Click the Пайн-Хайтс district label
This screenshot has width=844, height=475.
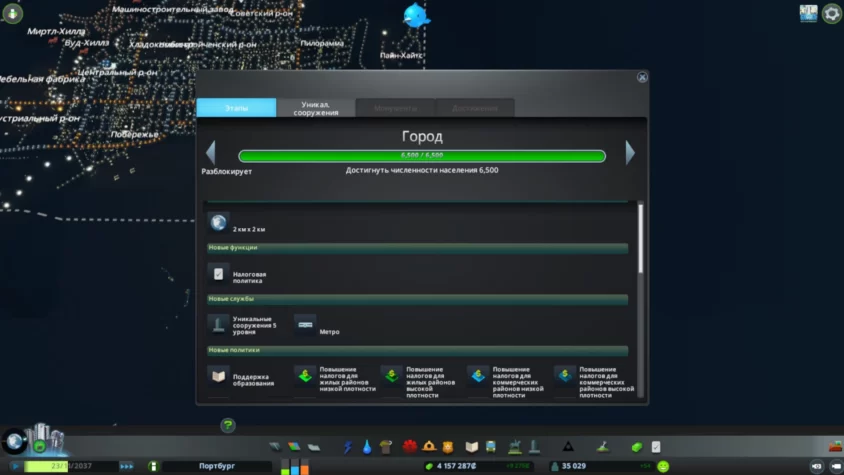[401, 55]
